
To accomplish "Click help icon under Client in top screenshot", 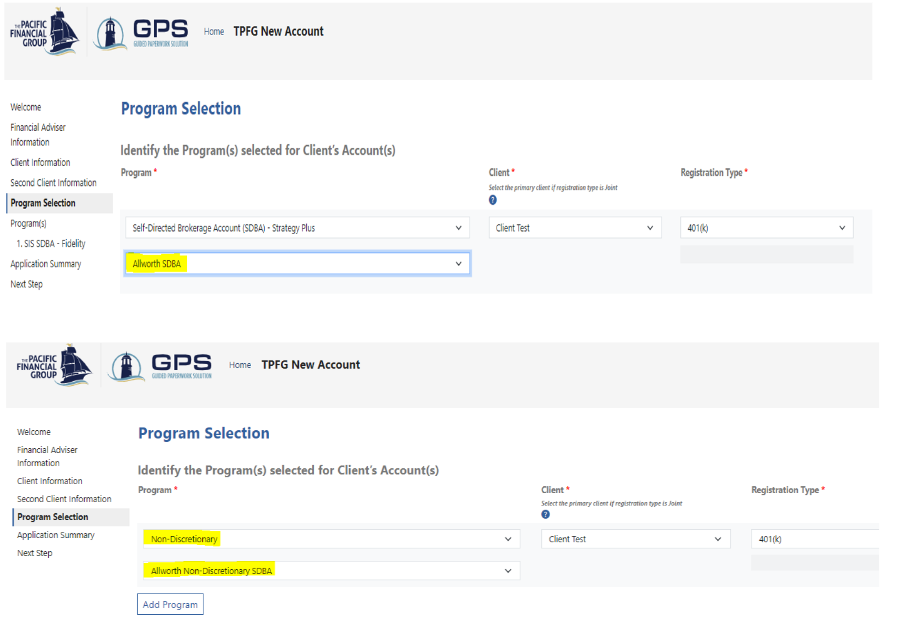I will (493, 200).
